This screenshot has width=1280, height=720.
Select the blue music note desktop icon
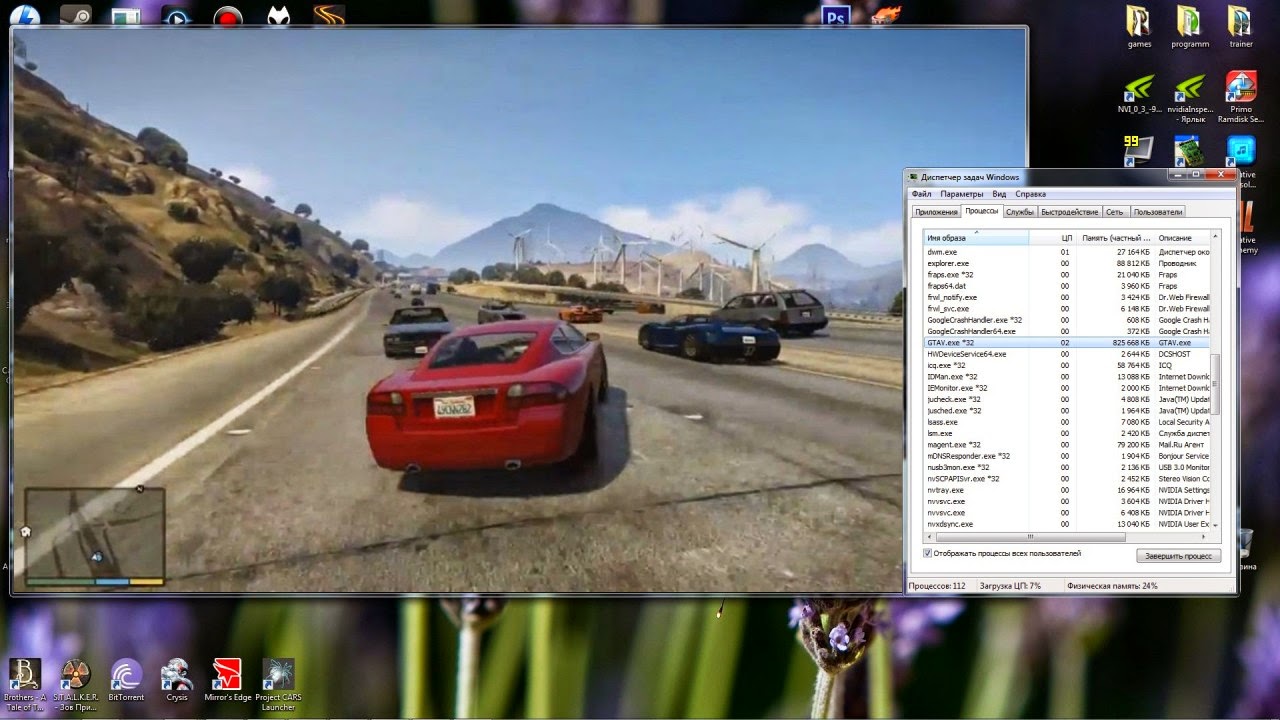click(x=1241, y=151)
